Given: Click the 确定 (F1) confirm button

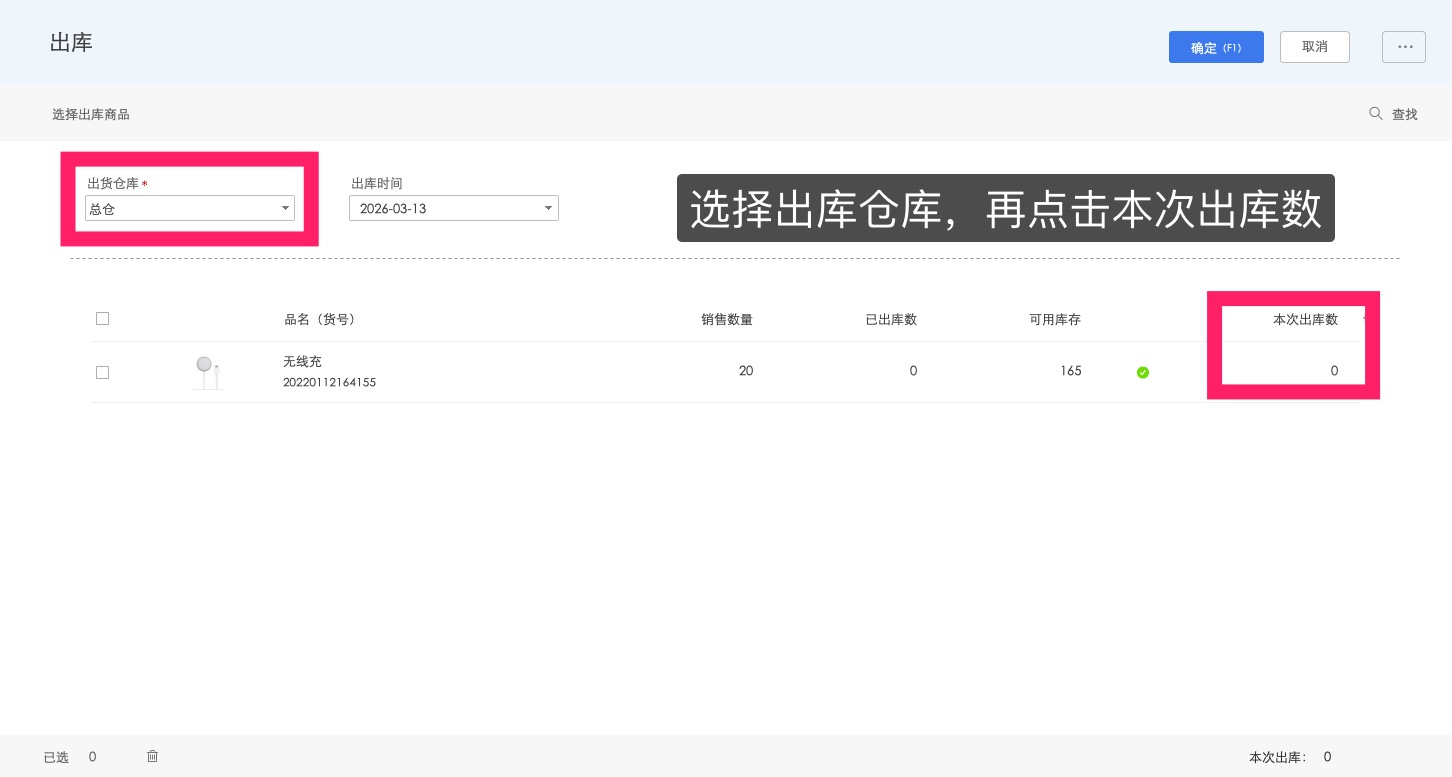Looking at the screenshot, I should 1216,47.
